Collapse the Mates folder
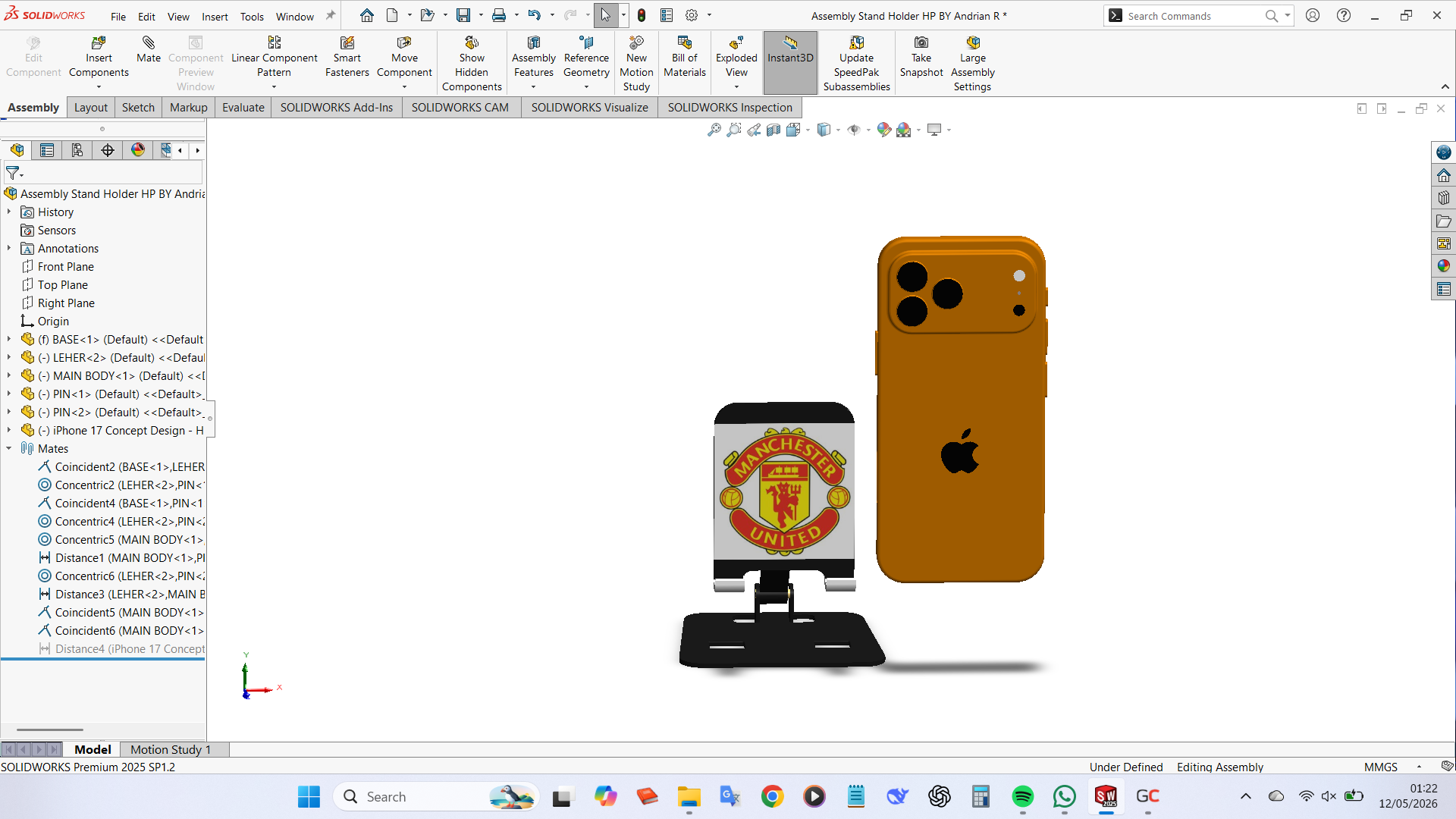Image resolution: width=1456 pixels, height=819 pixels. point(9,449)
